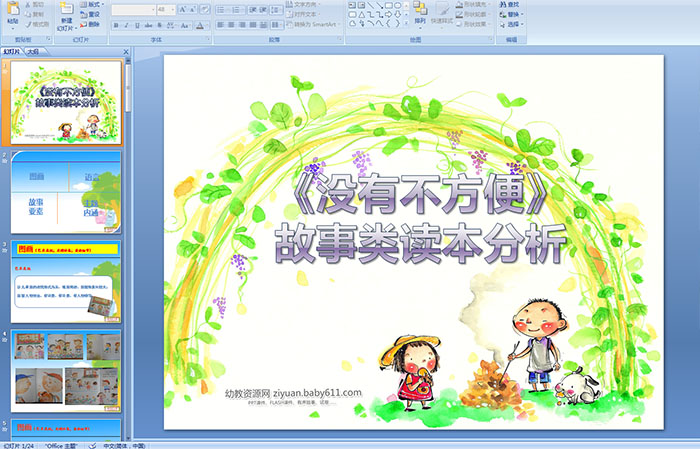Click Distributed alignment icon
Image resolution: width=700 pixels, height=449 pixels.
(x=263, y=25)
